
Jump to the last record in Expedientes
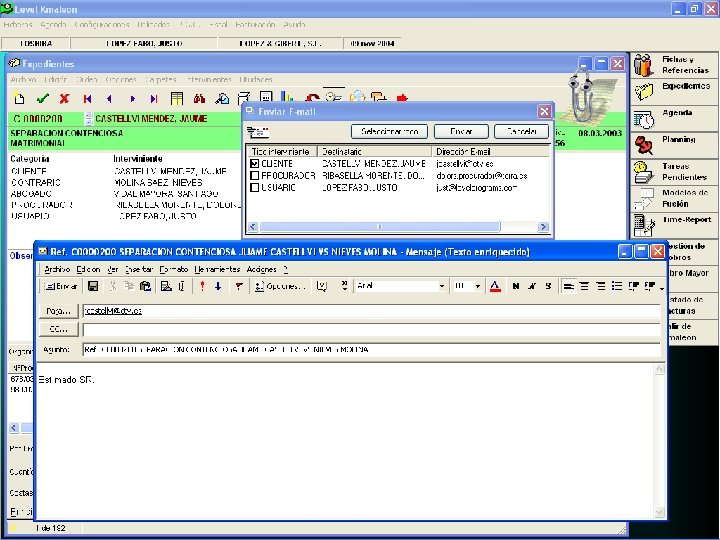[x=154, y=98]
